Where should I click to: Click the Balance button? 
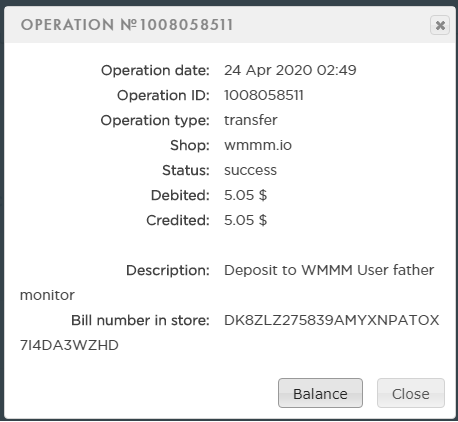pyautogui.click(x=320, y=393)
